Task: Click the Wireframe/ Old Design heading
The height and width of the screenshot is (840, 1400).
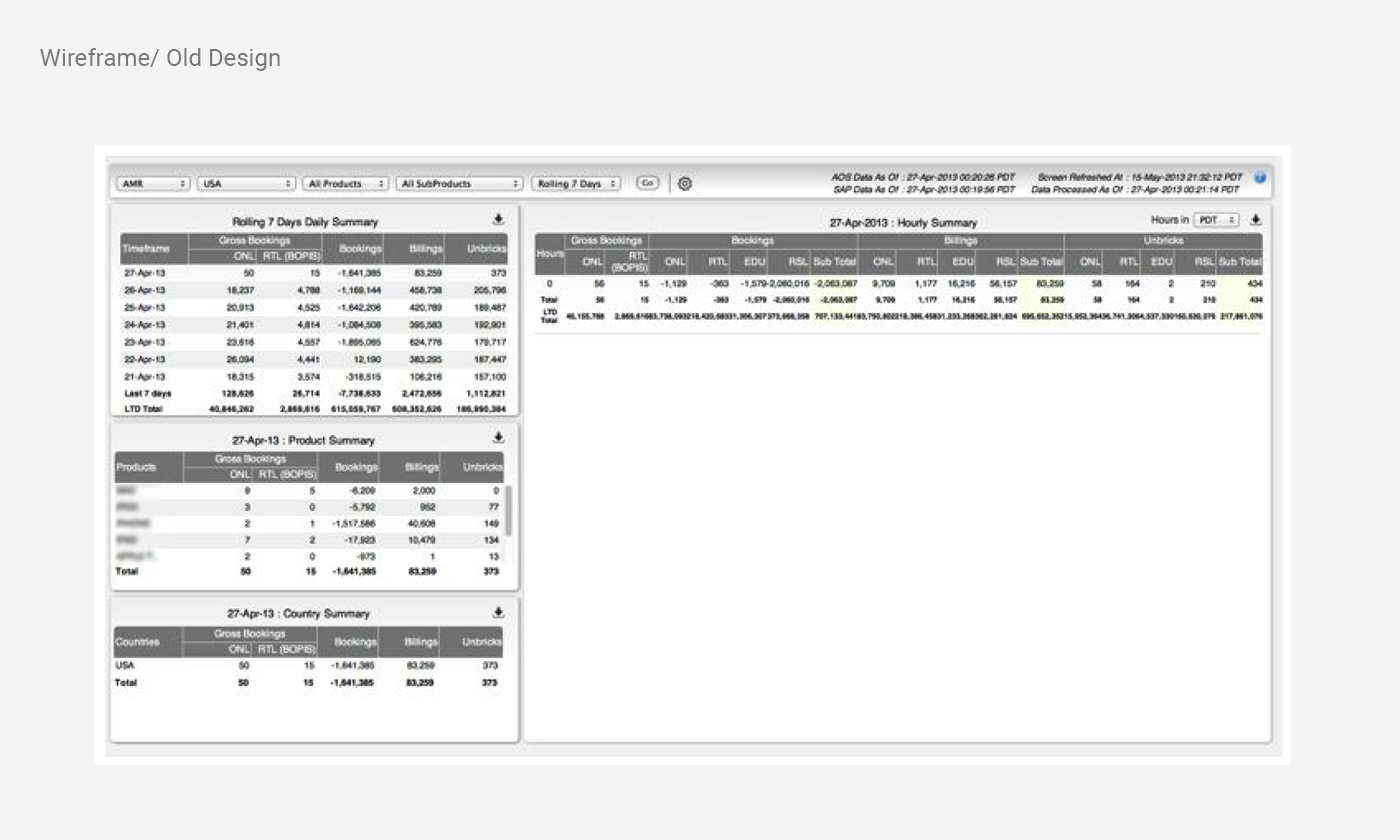Action: pos(160,58)
